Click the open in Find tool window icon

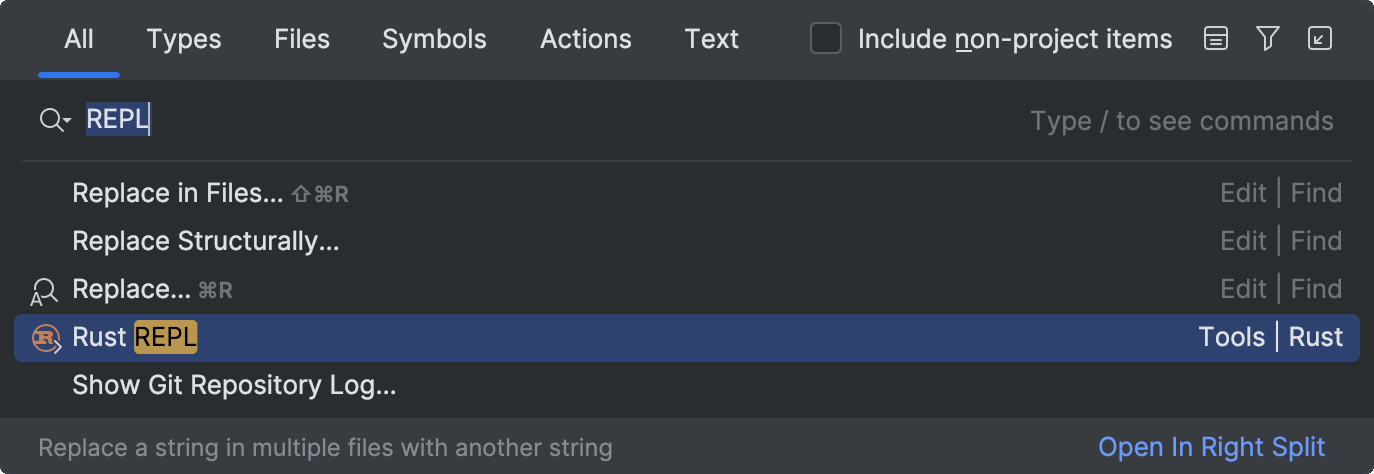click(x=1320, y=39)
